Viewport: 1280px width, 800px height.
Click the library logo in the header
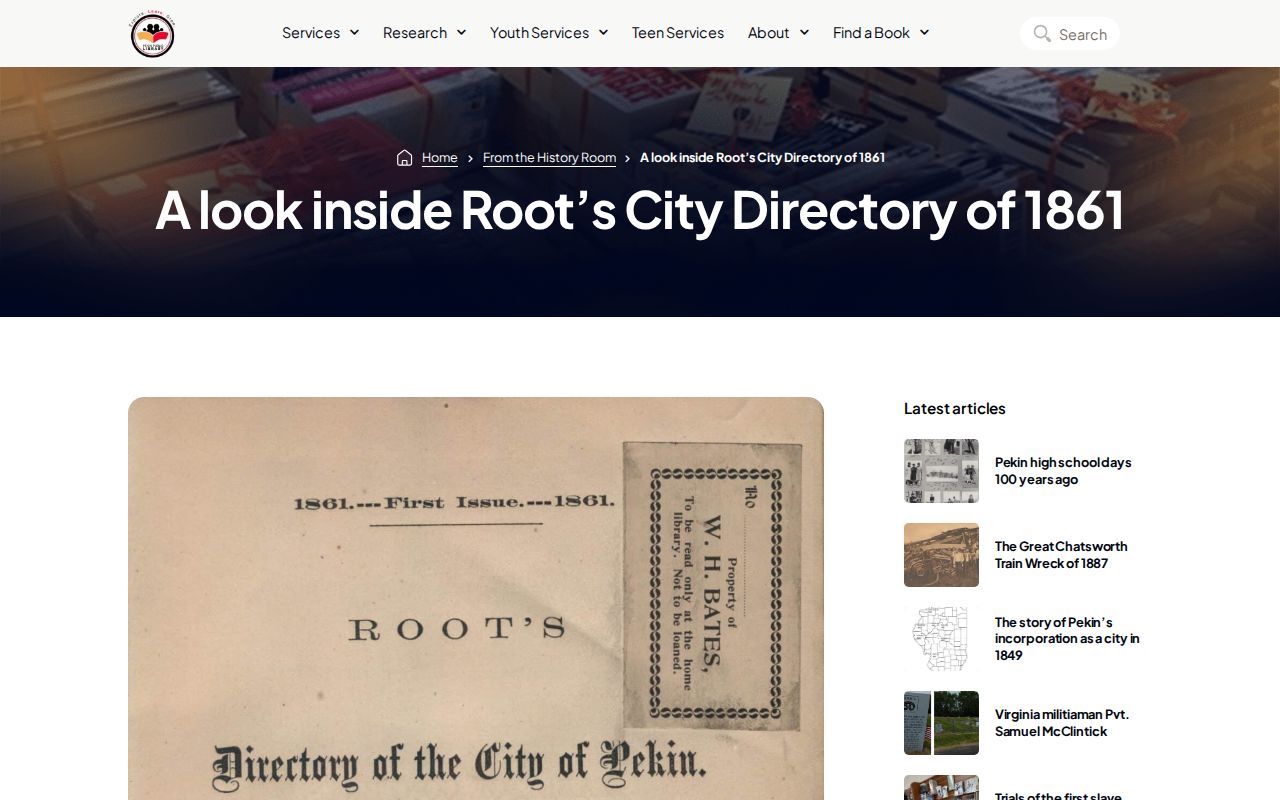point(153,34)
